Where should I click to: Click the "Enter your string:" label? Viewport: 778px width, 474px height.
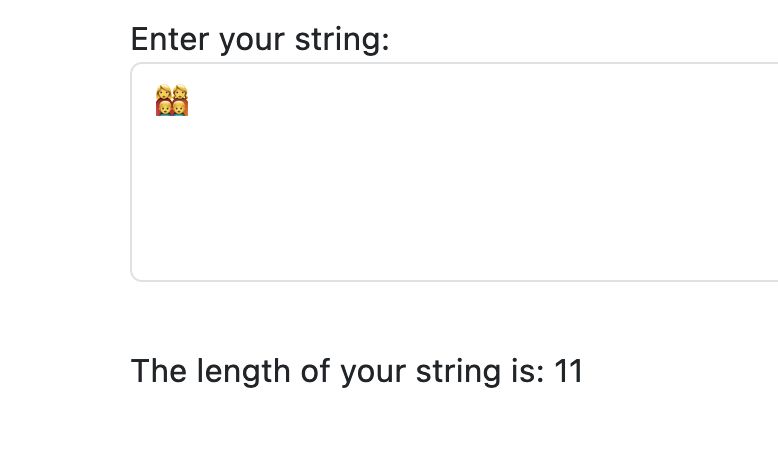tap(259, 40)
